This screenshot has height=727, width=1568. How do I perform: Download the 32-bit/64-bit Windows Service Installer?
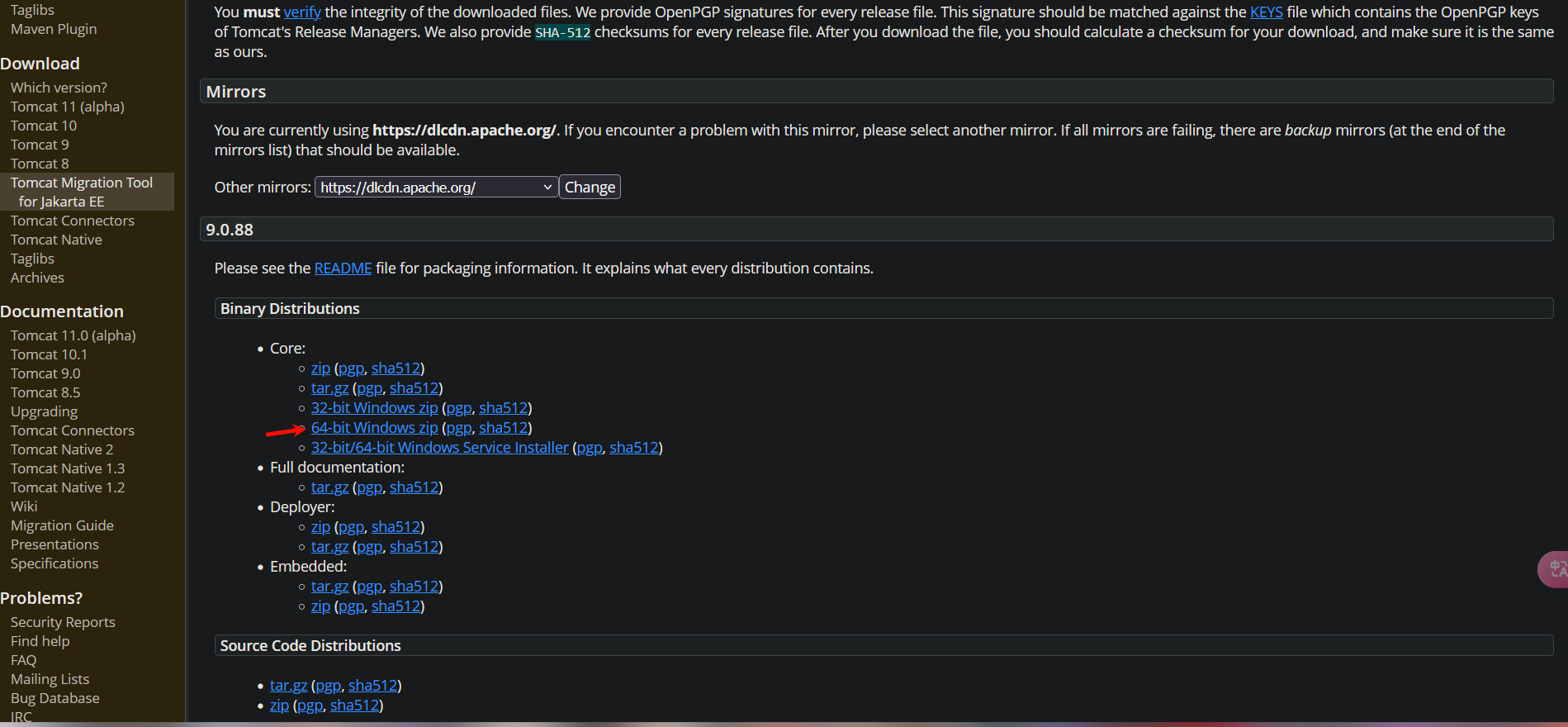[440, 448]
